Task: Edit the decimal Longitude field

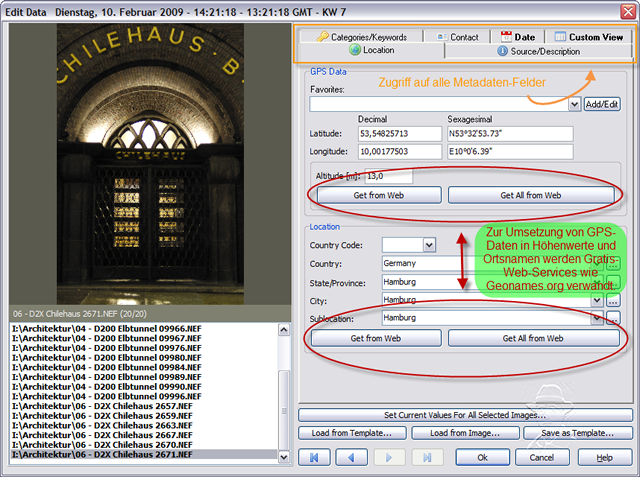Action: pyautogui.click(x=400, y=151)
